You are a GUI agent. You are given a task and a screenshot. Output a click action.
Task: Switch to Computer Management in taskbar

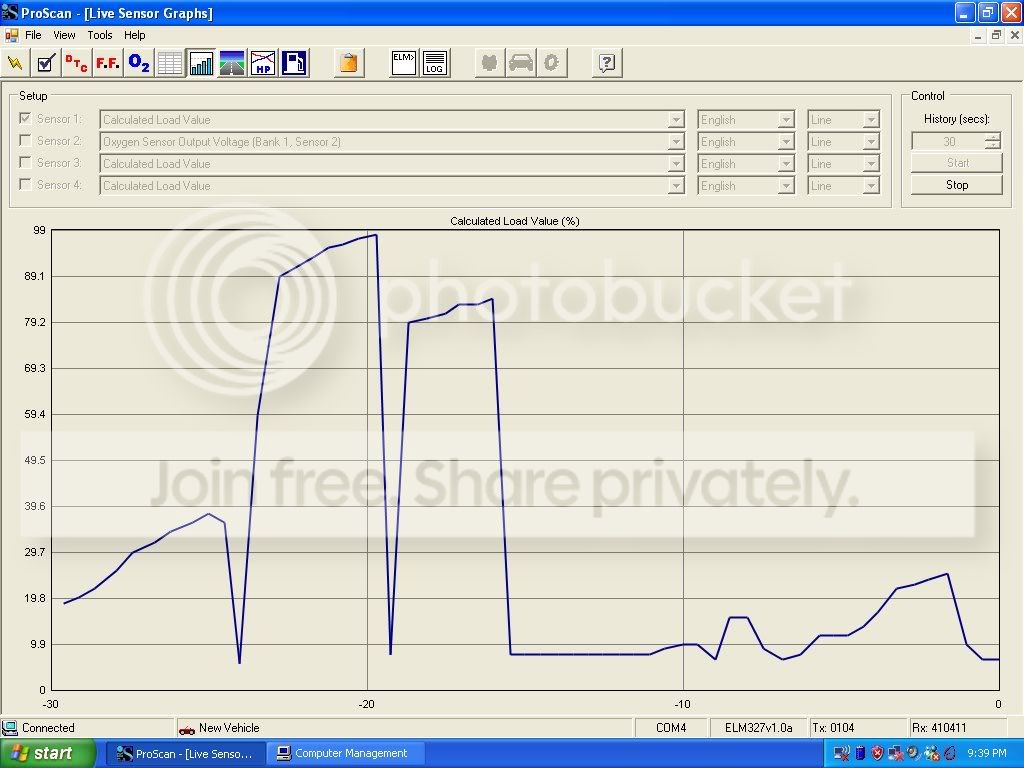(x=350, y=753)
